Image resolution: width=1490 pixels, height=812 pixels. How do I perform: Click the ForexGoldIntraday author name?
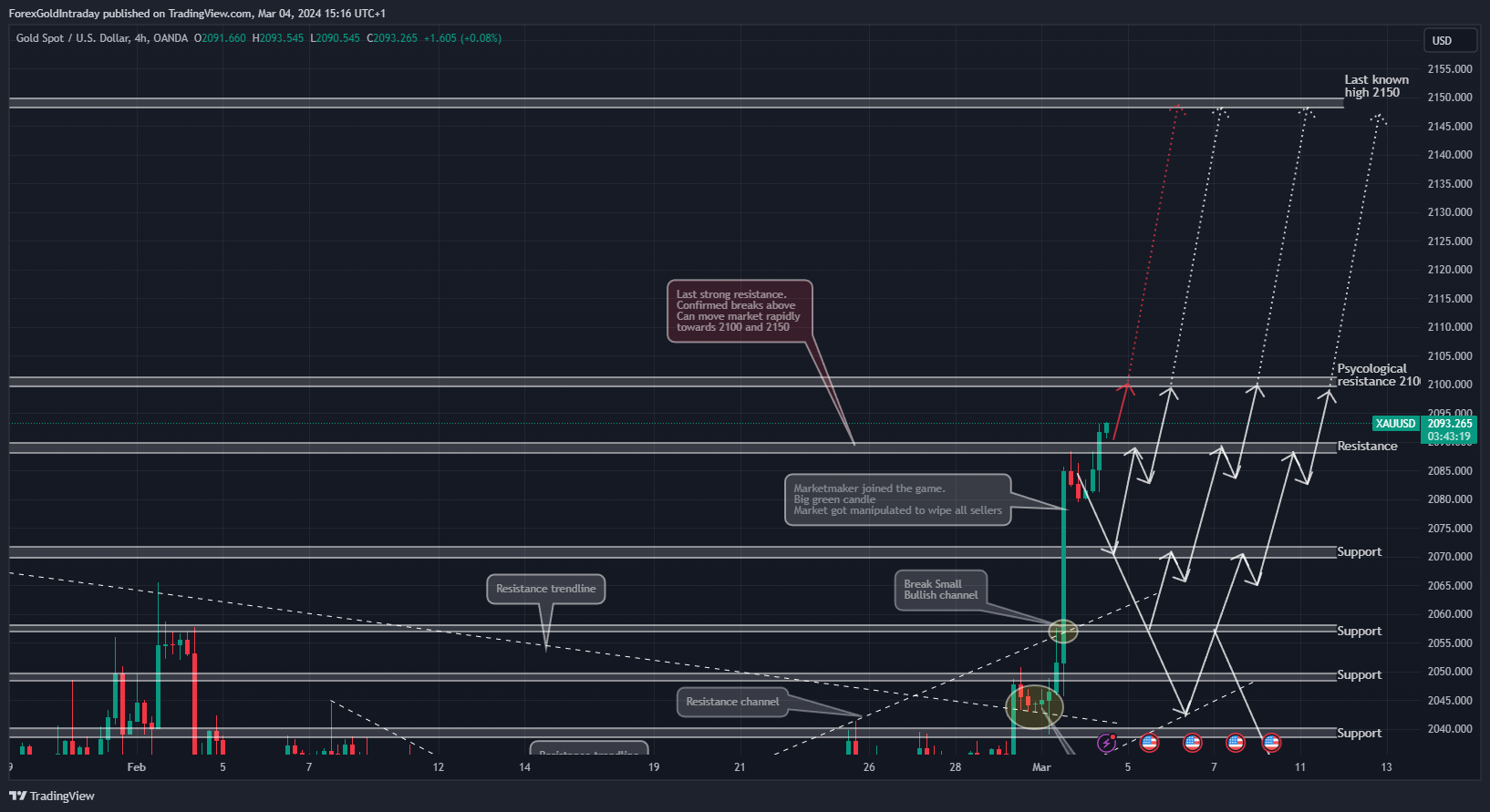coord(54,14)
